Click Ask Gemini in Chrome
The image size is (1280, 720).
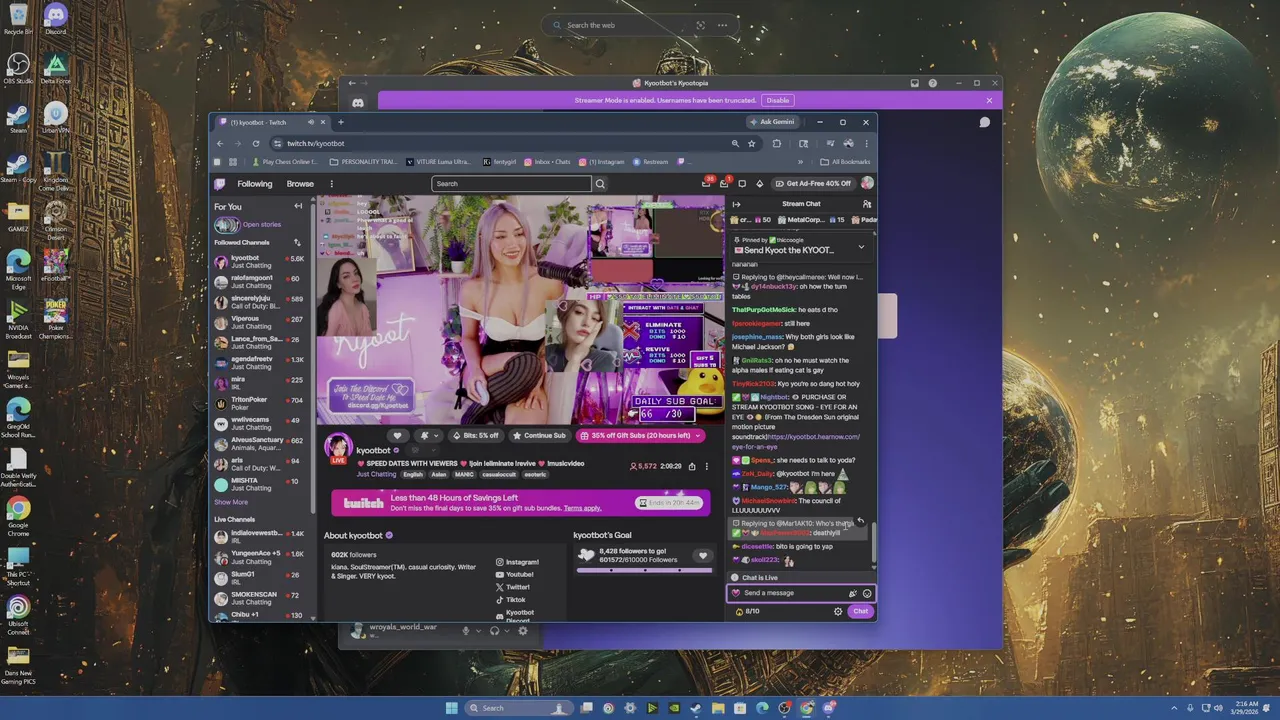(772, 122)
